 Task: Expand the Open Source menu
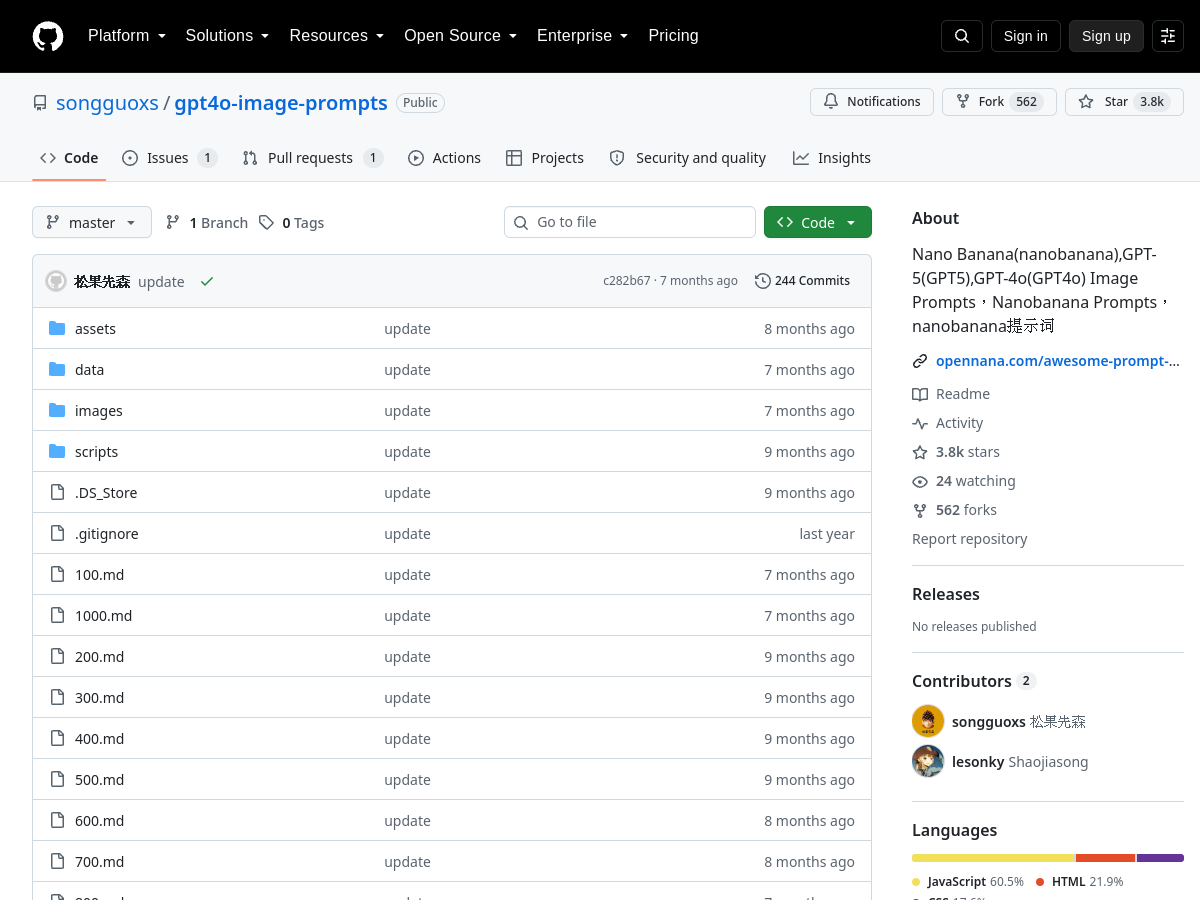[461, 36]
